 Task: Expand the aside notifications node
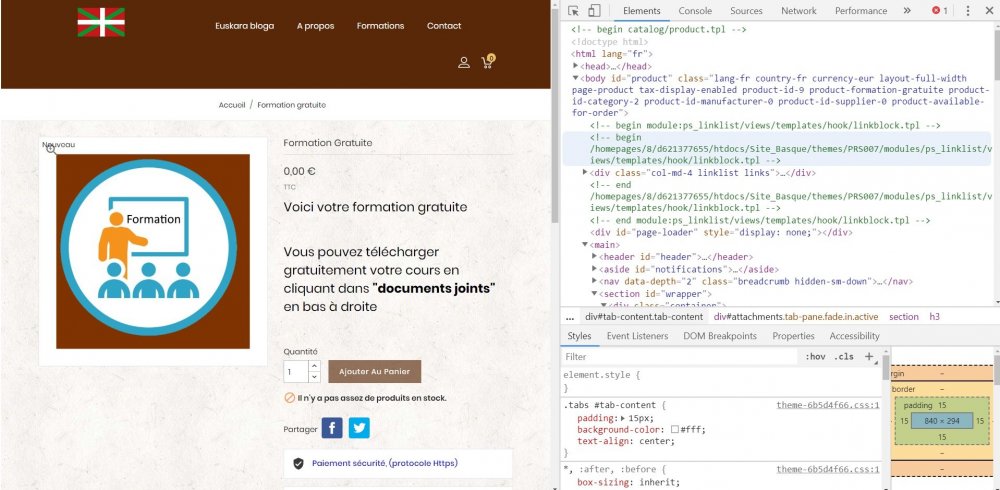point(594,269)
